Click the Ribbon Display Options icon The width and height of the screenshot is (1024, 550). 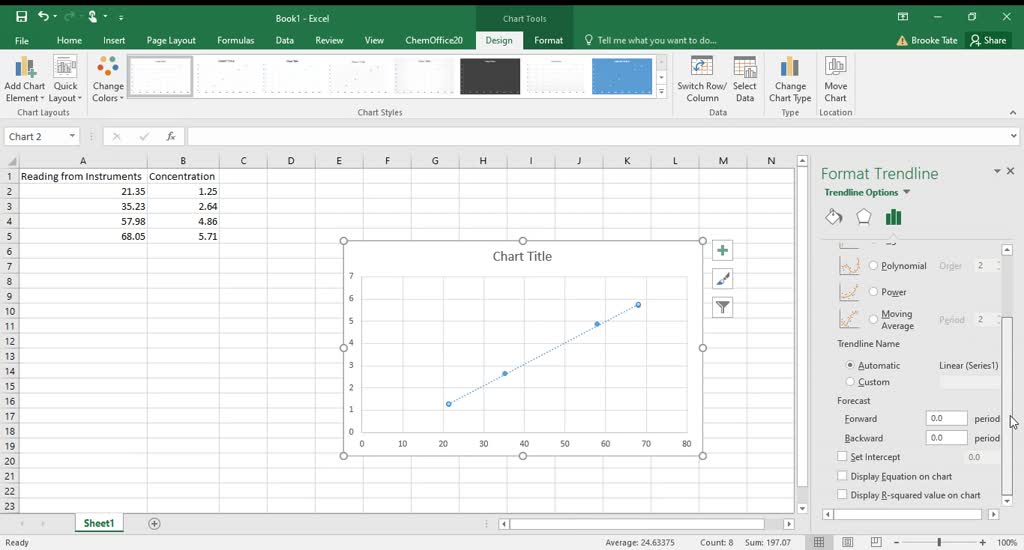(x=903, y=17)
